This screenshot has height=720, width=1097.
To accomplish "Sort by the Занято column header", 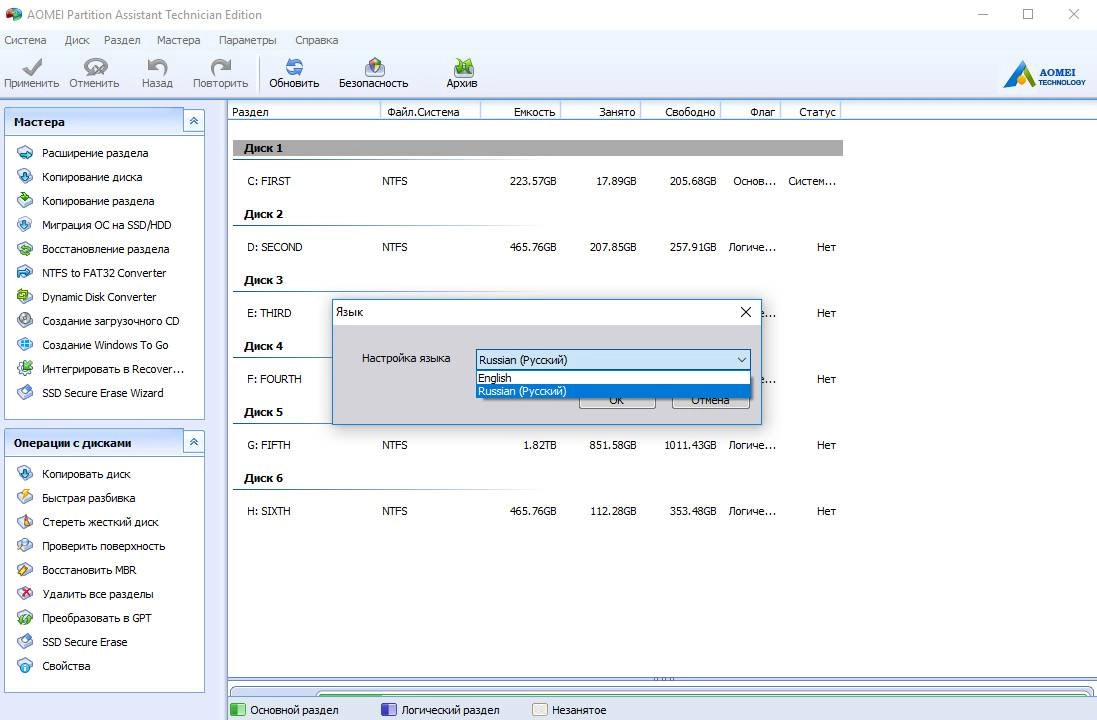I will [601, 112].
